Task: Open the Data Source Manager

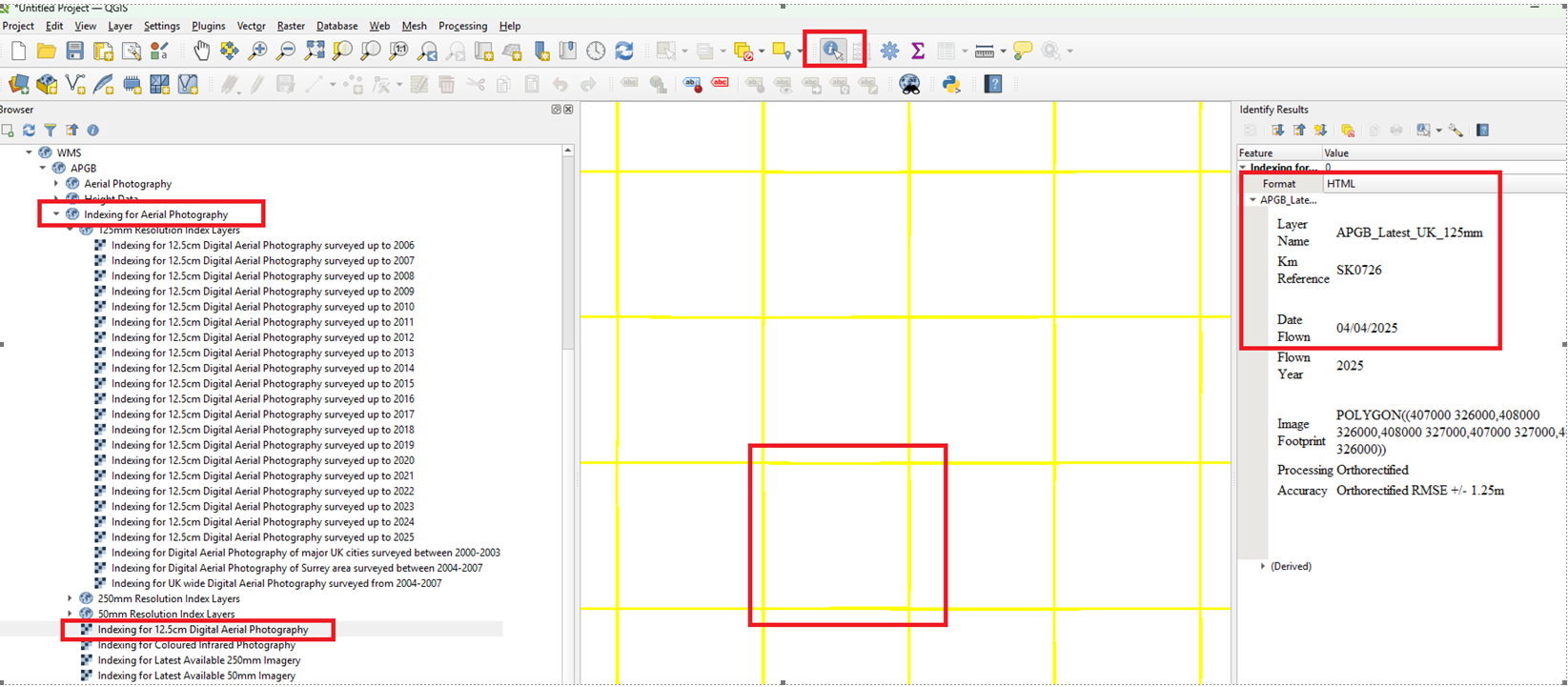Action: click(18, 85)
